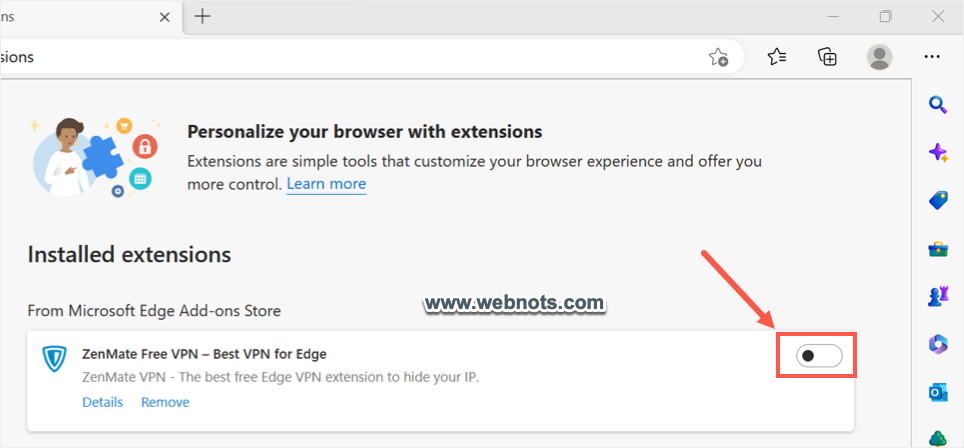Image resolution: width=964 pixels, height=448 pixels.
Task: Open Tools briefcase in sidebar
Action: pos(938,248)
